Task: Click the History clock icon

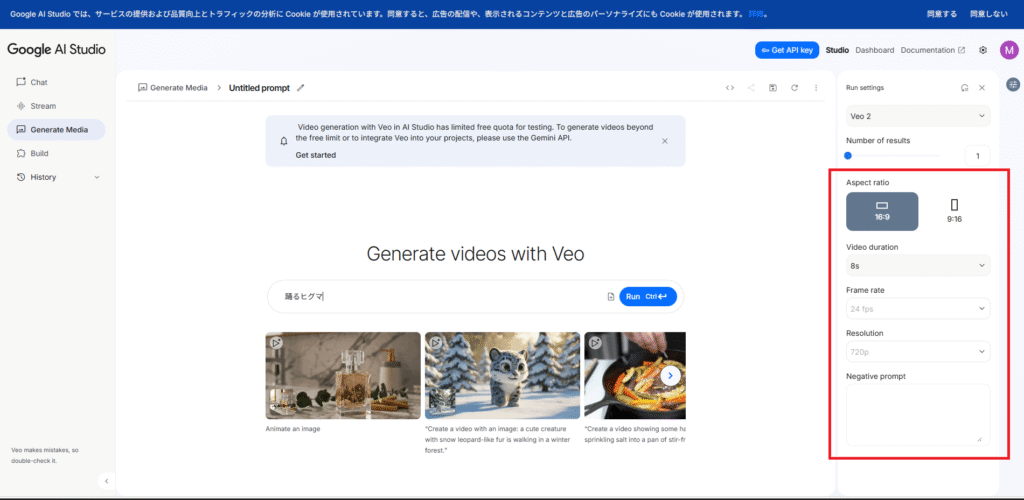Action: click(21, 177)
